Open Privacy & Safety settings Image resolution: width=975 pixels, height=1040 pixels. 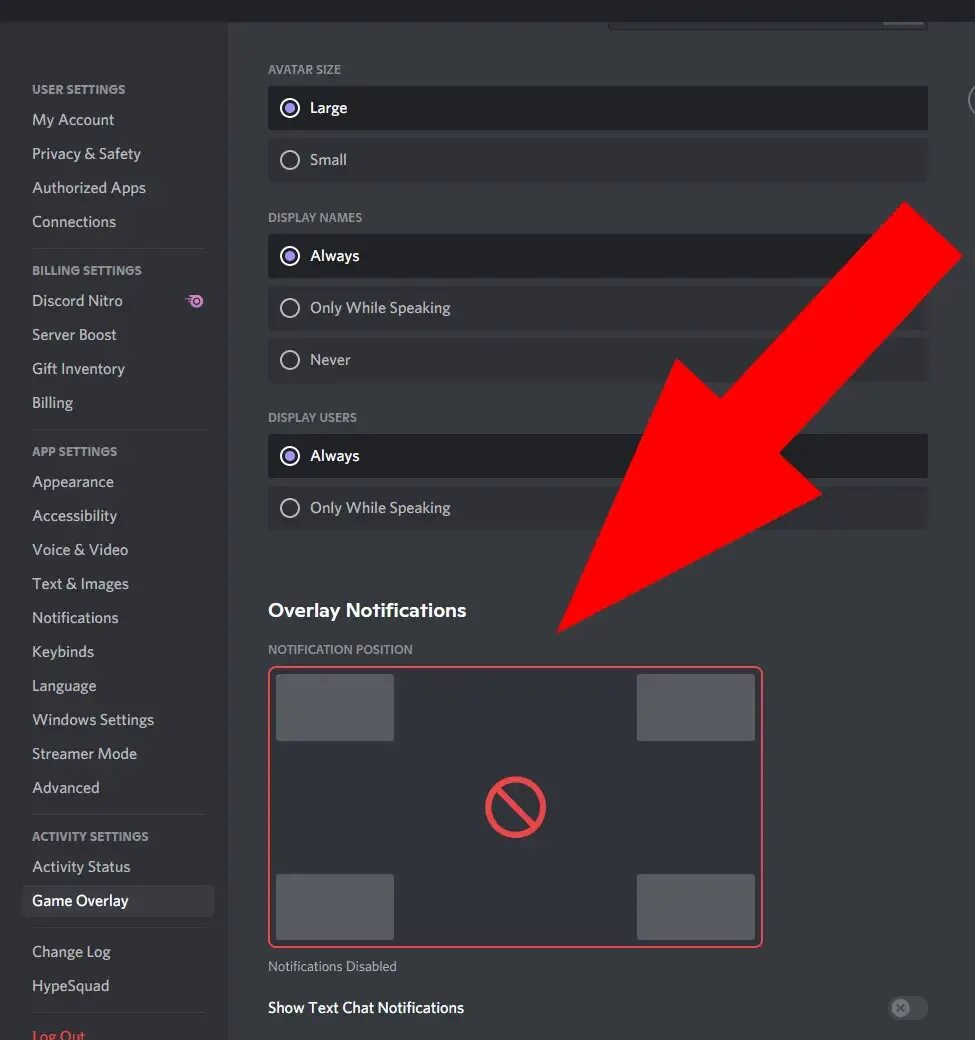[x=86, y=154]
